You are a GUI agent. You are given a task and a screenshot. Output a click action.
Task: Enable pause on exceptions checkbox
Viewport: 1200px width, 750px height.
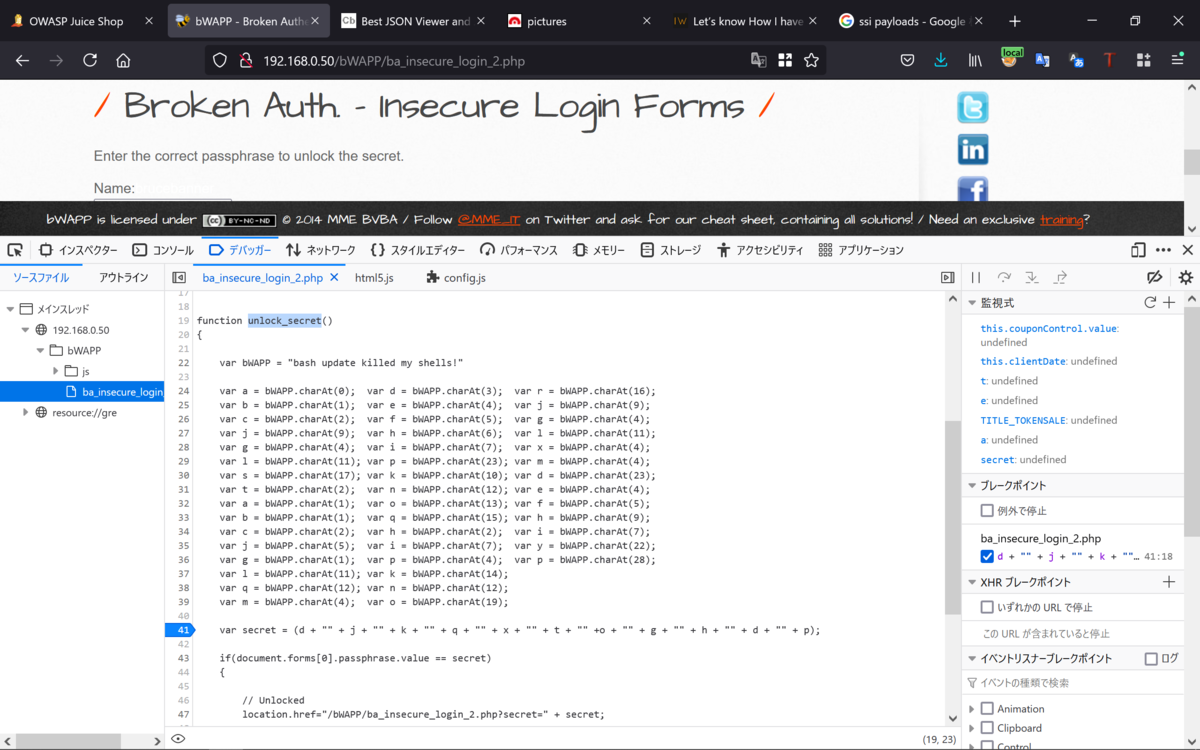[985, 510]
